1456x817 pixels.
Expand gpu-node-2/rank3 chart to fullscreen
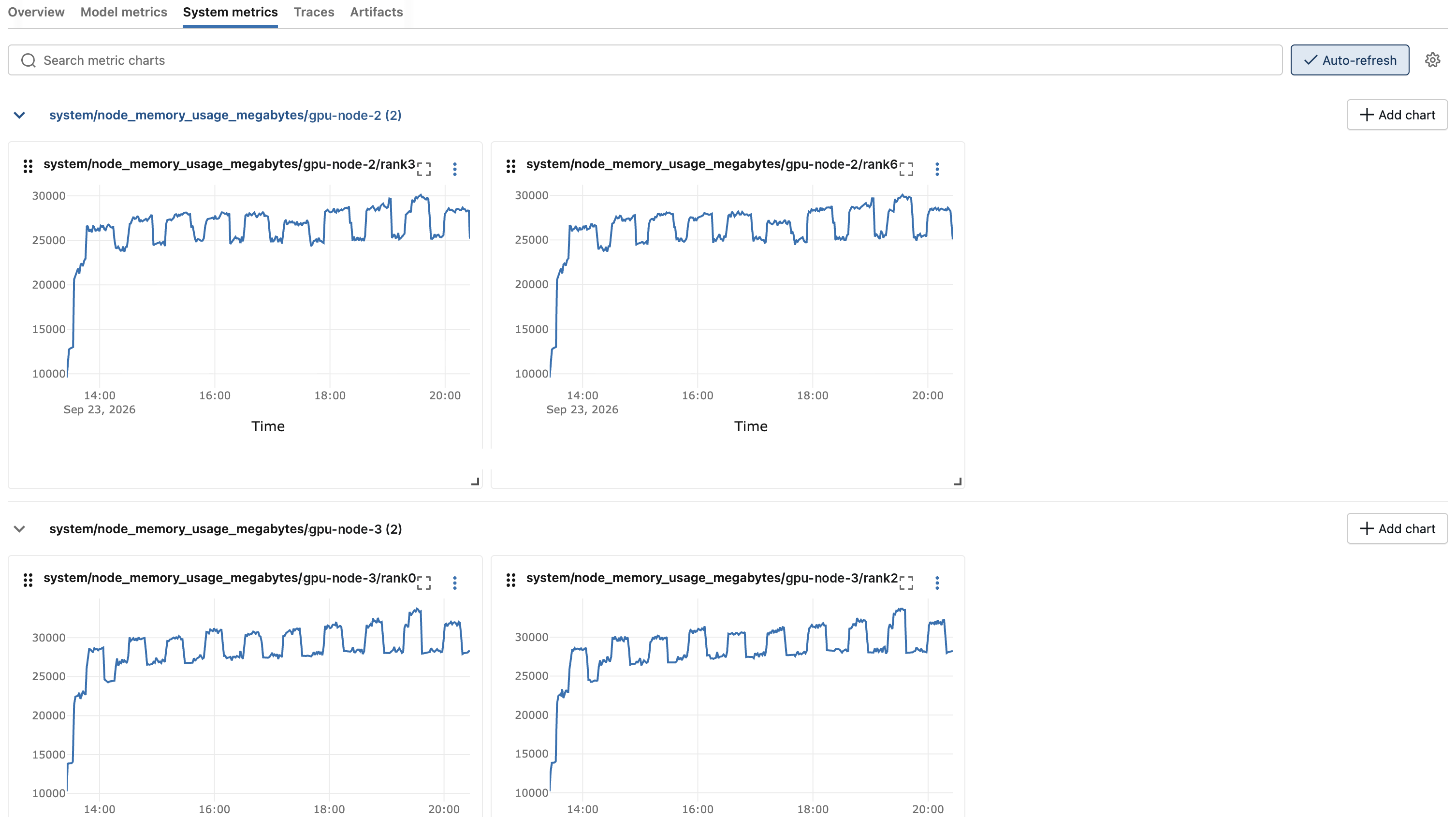click(x=424, y=169)
